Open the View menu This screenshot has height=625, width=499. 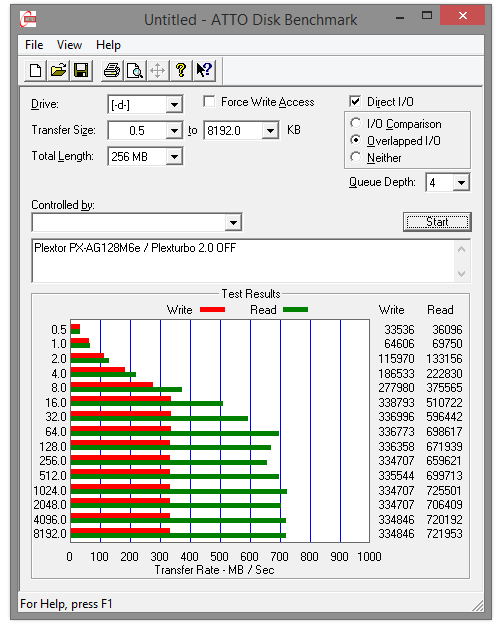pyautogui.click(x=69, y=45)
